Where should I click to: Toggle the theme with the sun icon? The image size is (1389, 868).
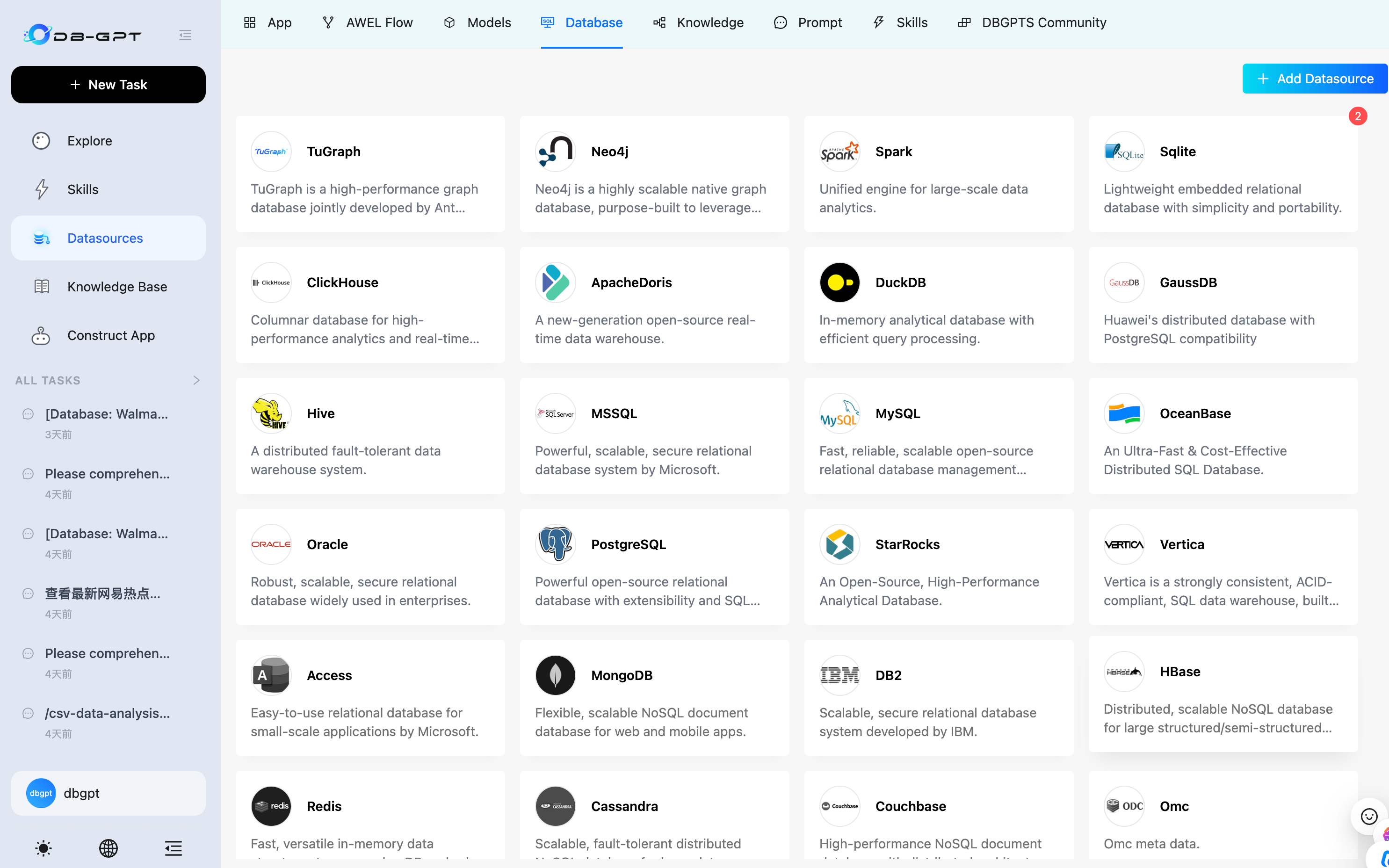coord(43,848)
